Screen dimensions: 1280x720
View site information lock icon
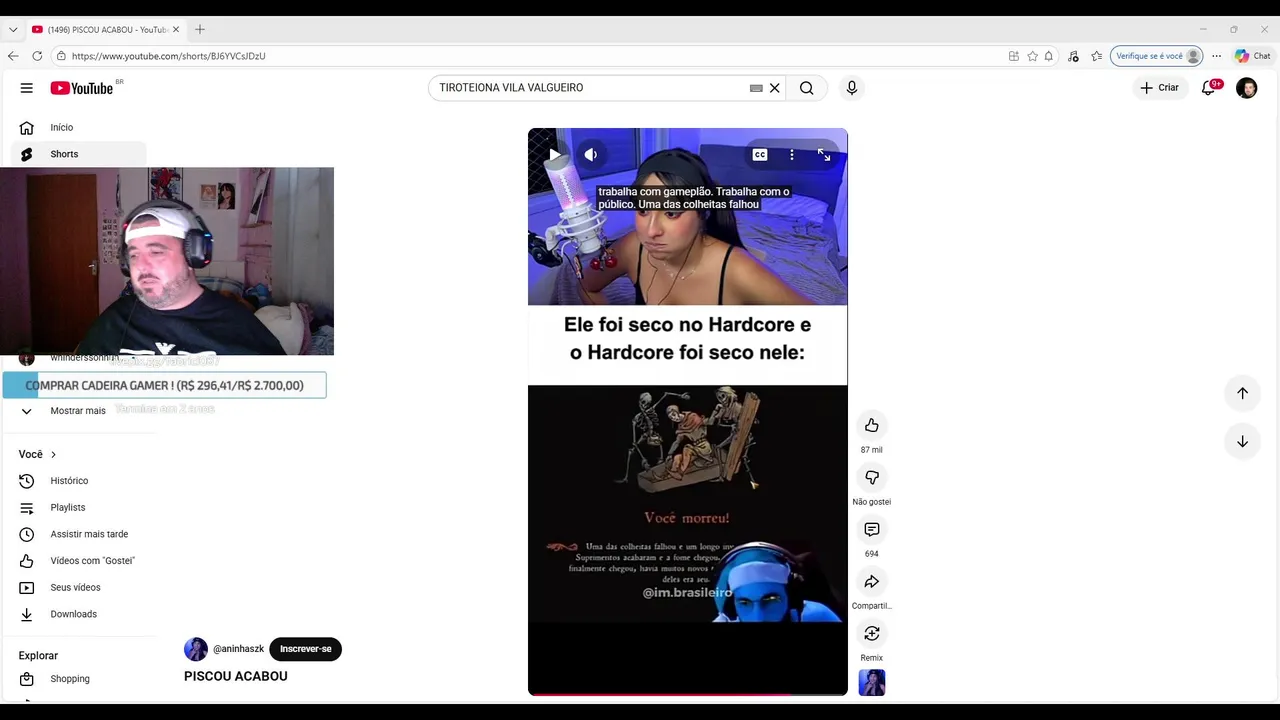coord(61,56)
